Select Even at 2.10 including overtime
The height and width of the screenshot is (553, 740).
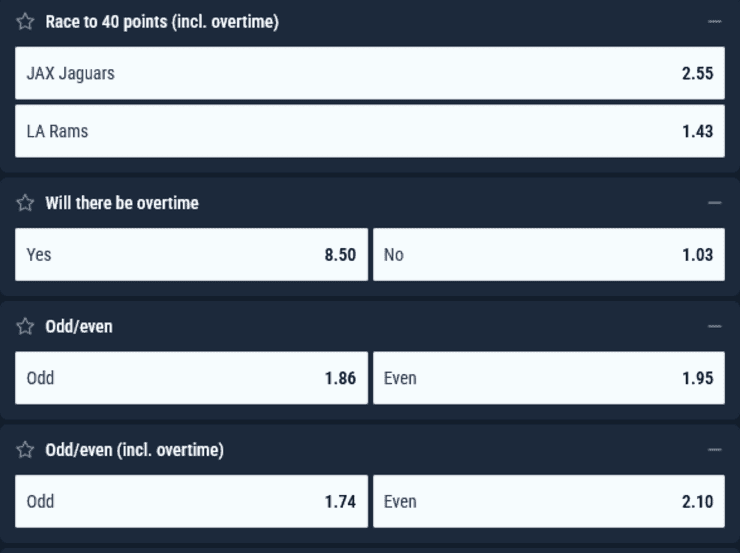coord(548,501)
